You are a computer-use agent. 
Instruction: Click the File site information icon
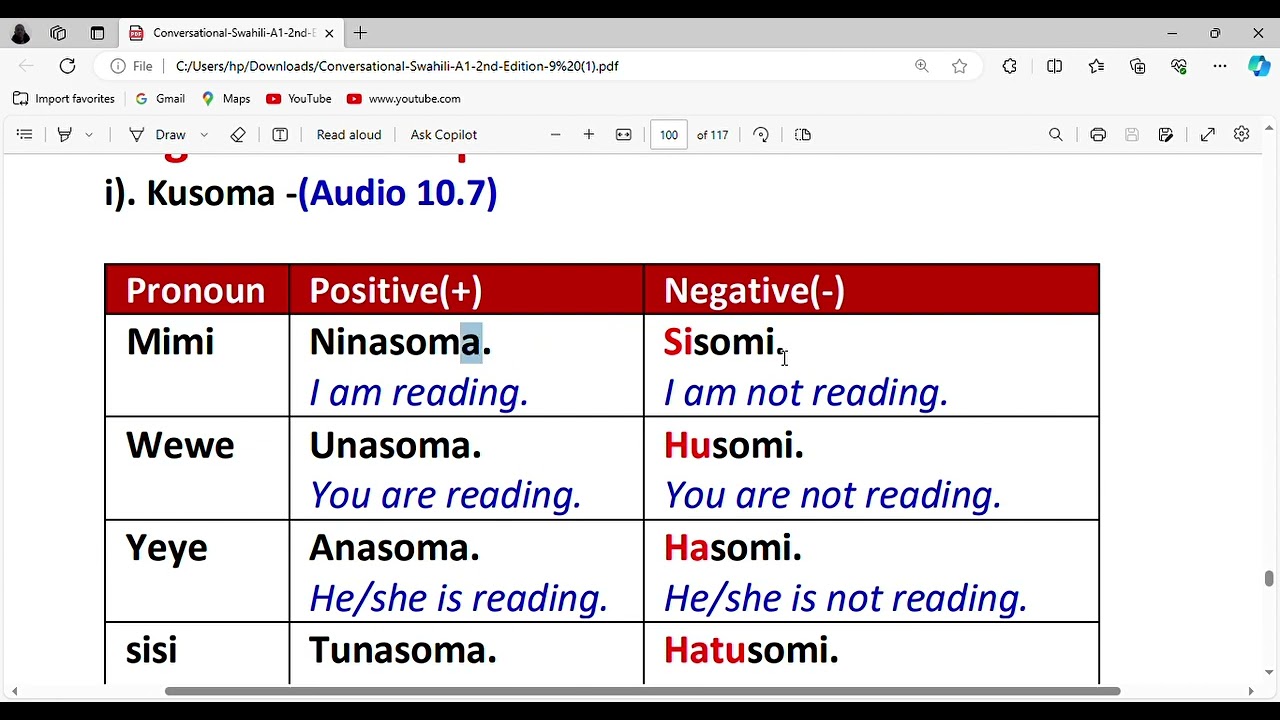131,66
